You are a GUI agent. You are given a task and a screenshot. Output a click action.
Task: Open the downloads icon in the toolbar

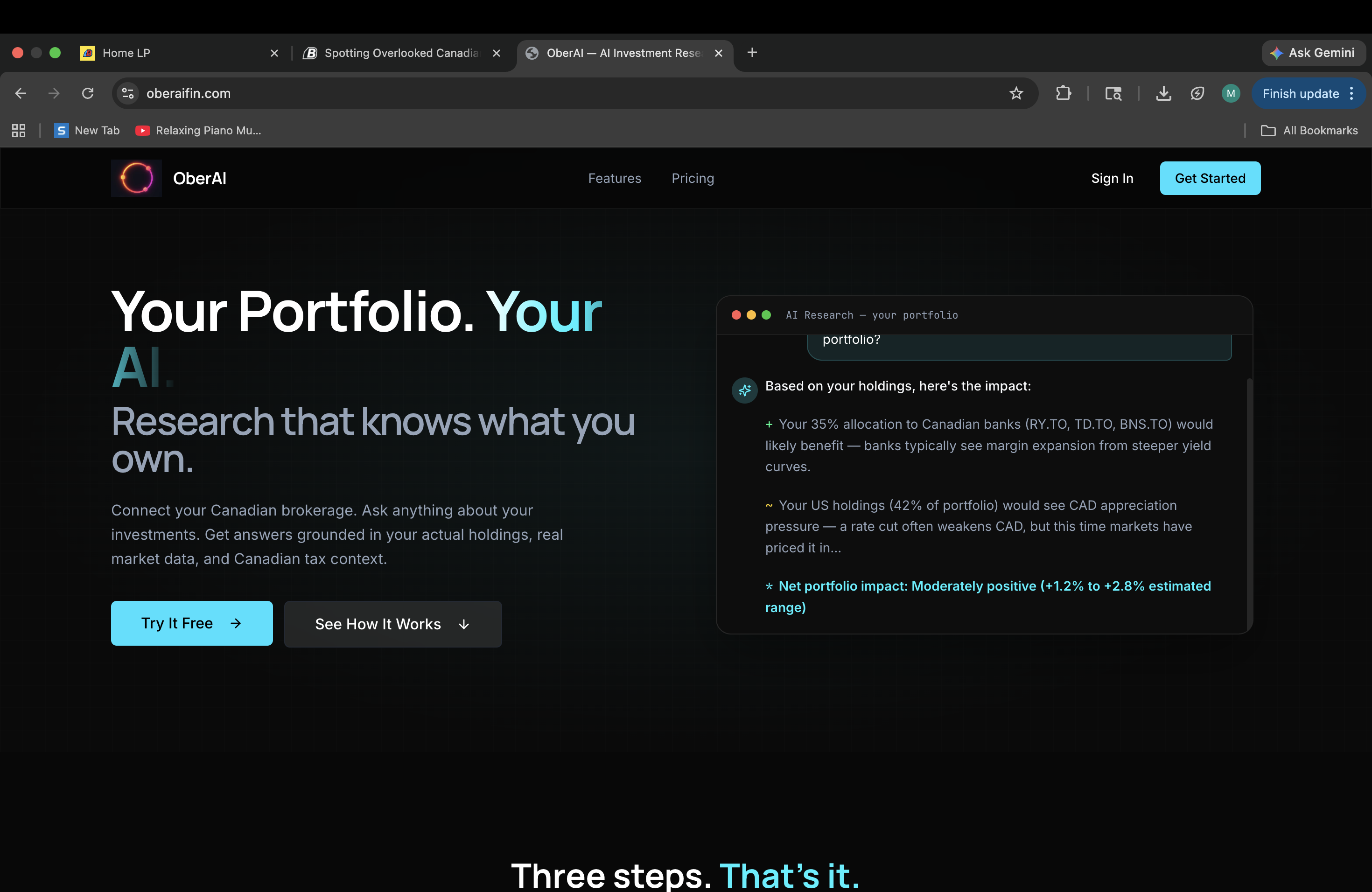tap(1163, 93)
